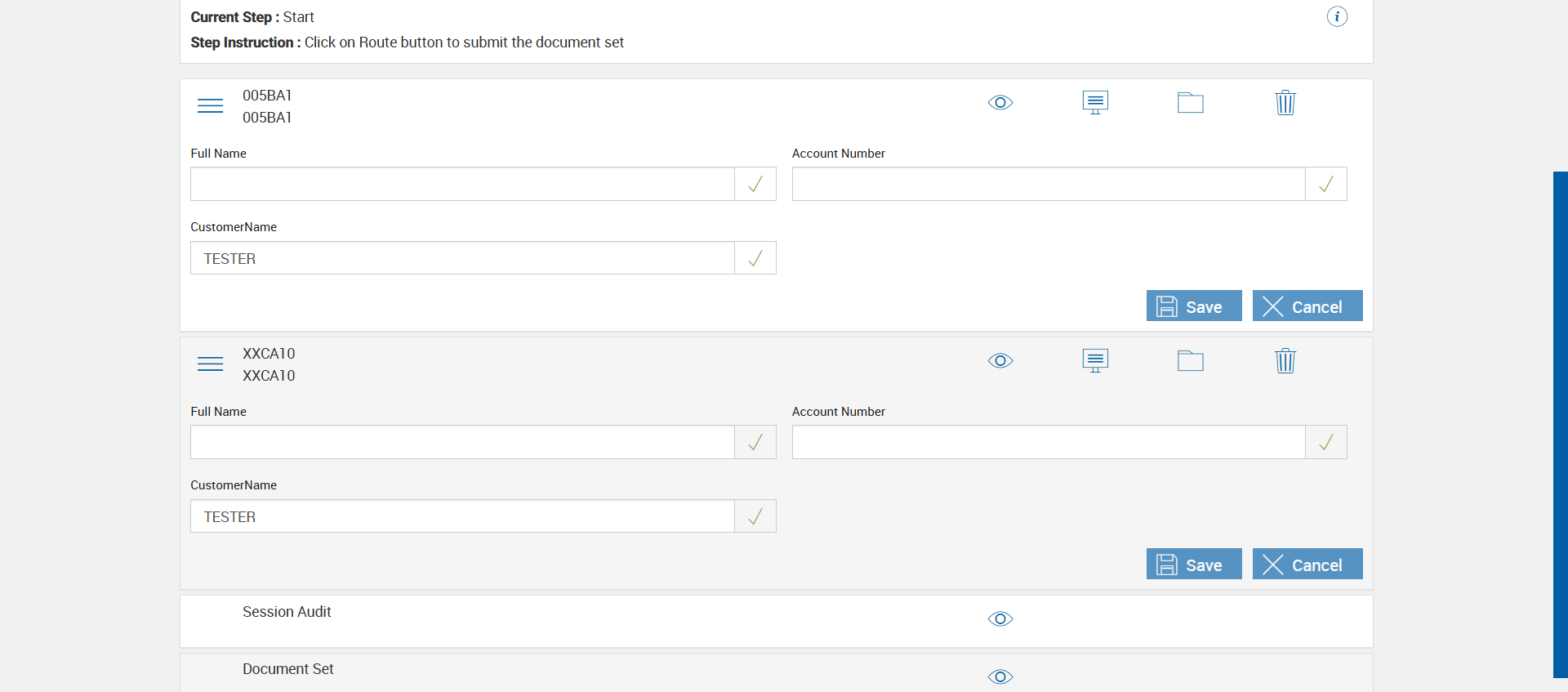
Task: Click the folder icon for document 005BA1
Action: point(1190,103)
